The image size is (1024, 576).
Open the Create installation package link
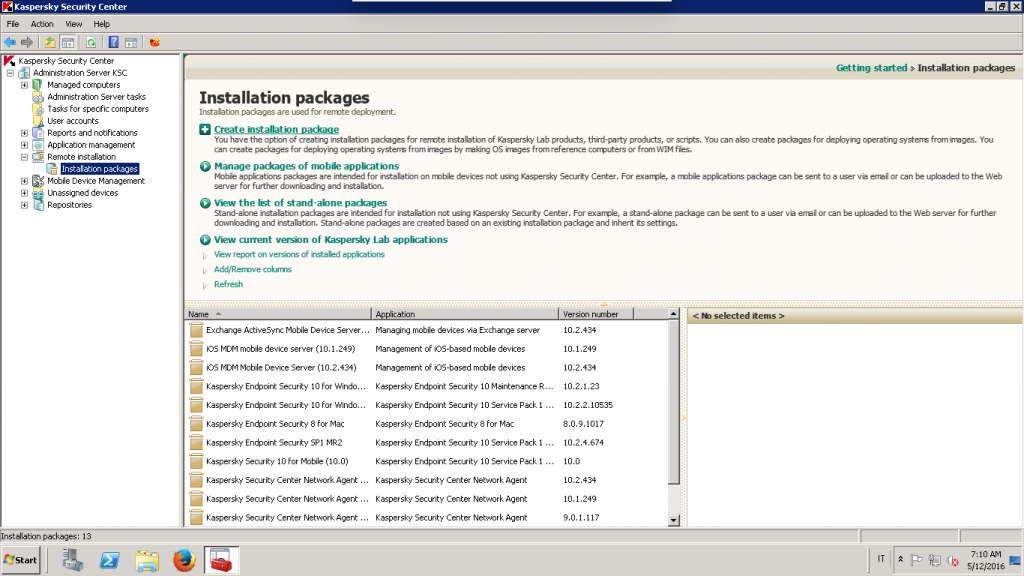tap(276, 129)
